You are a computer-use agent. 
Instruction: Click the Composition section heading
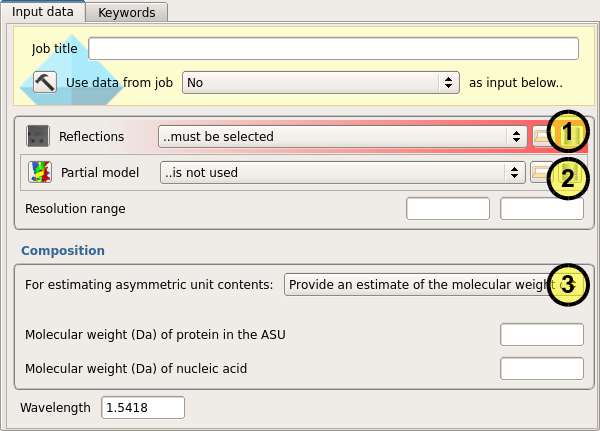click(x=63, y=250)
